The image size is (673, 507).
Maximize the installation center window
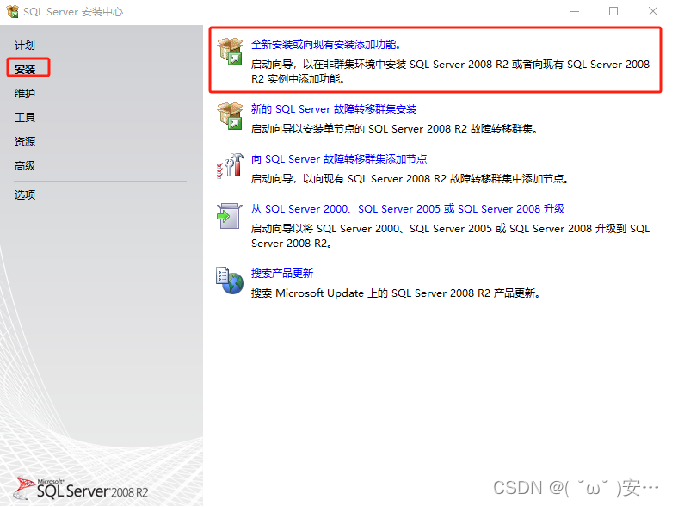tap(613, 11)
